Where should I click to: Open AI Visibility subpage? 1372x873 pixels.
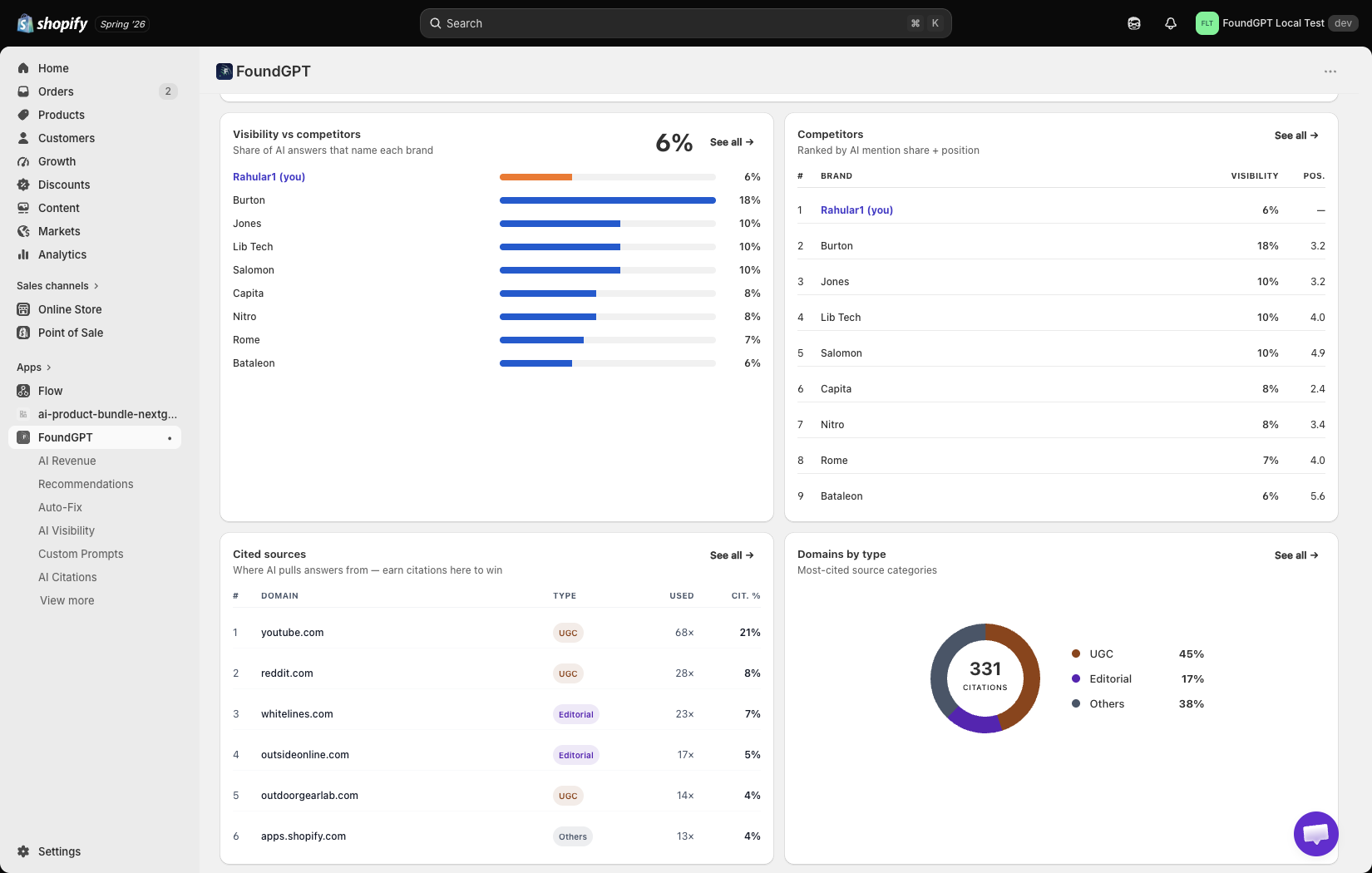coord(67,530)
